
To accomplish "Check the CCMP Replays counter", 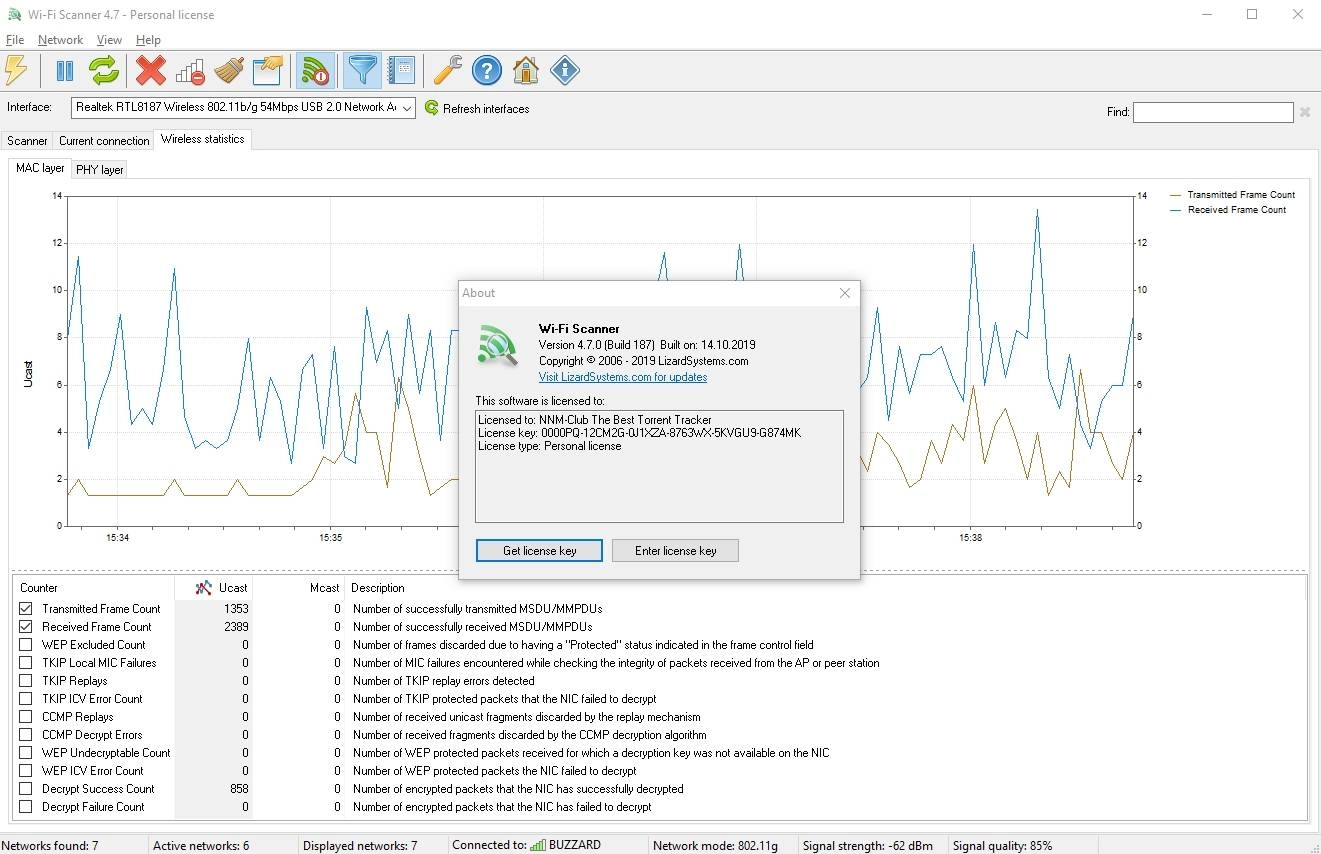I will 26,716.
